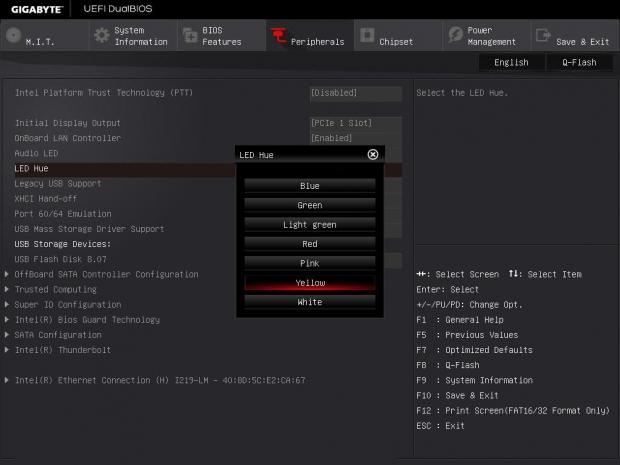This screenshot has height=465, width=620.
Task: Expand Intel(R) Ethernet Connection I219-LM arrow
Action: [7, 380]
